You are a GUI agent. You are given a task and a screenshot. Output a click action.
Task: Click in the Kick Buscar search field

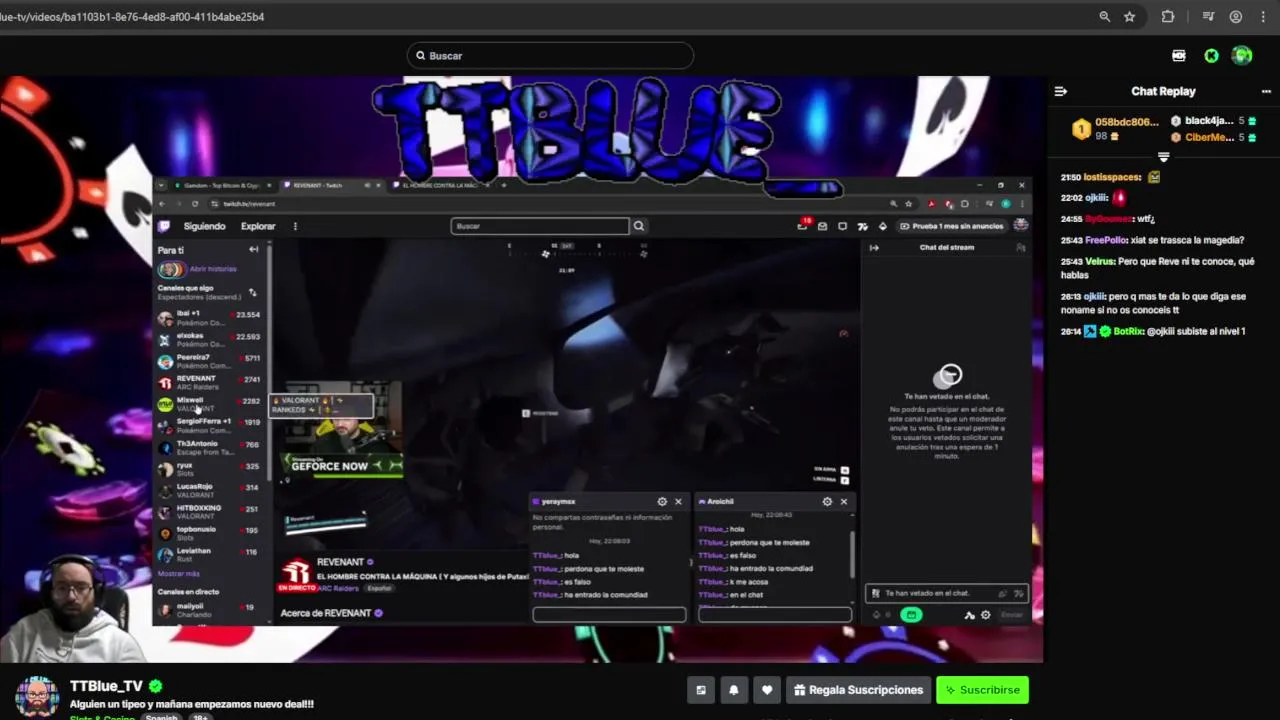coord(550,56)
